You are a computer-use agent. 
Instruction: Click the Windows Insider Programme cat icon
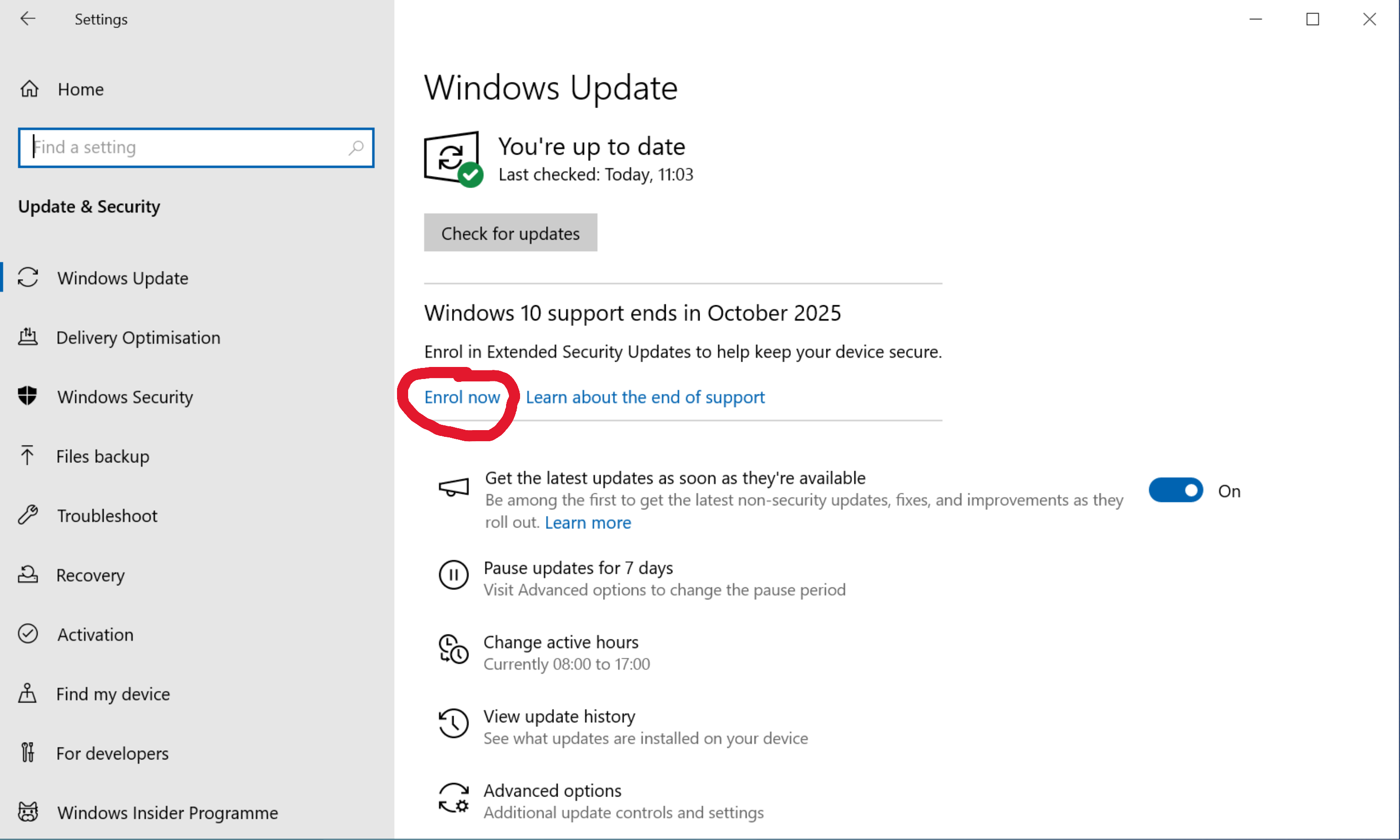pos(28,812)
